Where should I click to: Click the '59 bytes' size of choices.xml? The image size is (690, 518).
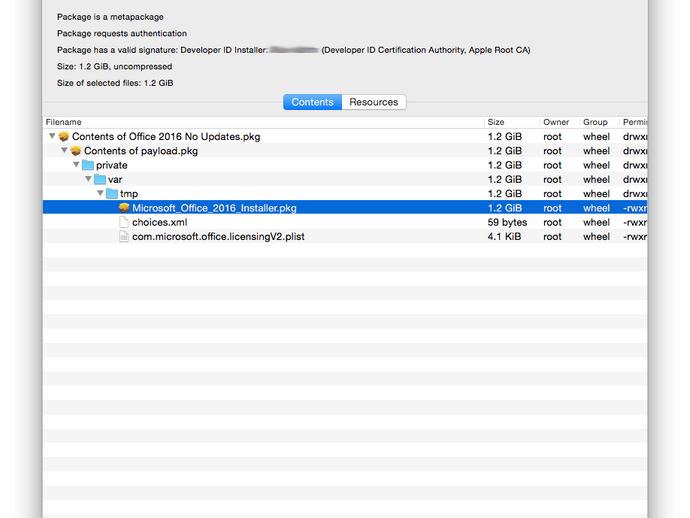point(507,222)
